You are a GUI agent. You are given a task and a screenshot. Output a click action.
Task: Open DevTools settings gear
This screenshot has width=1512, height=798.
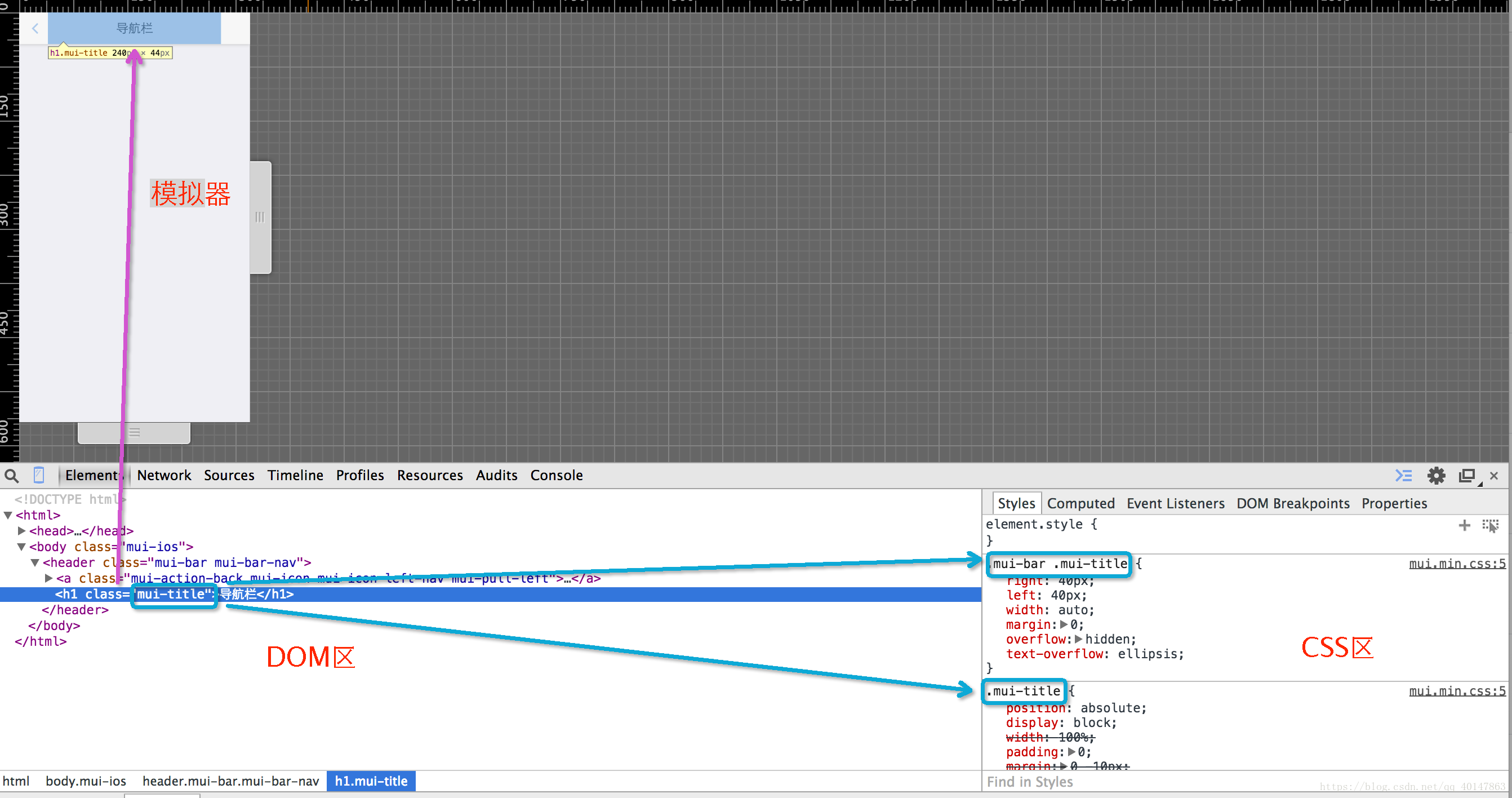tap(1436, 476)
